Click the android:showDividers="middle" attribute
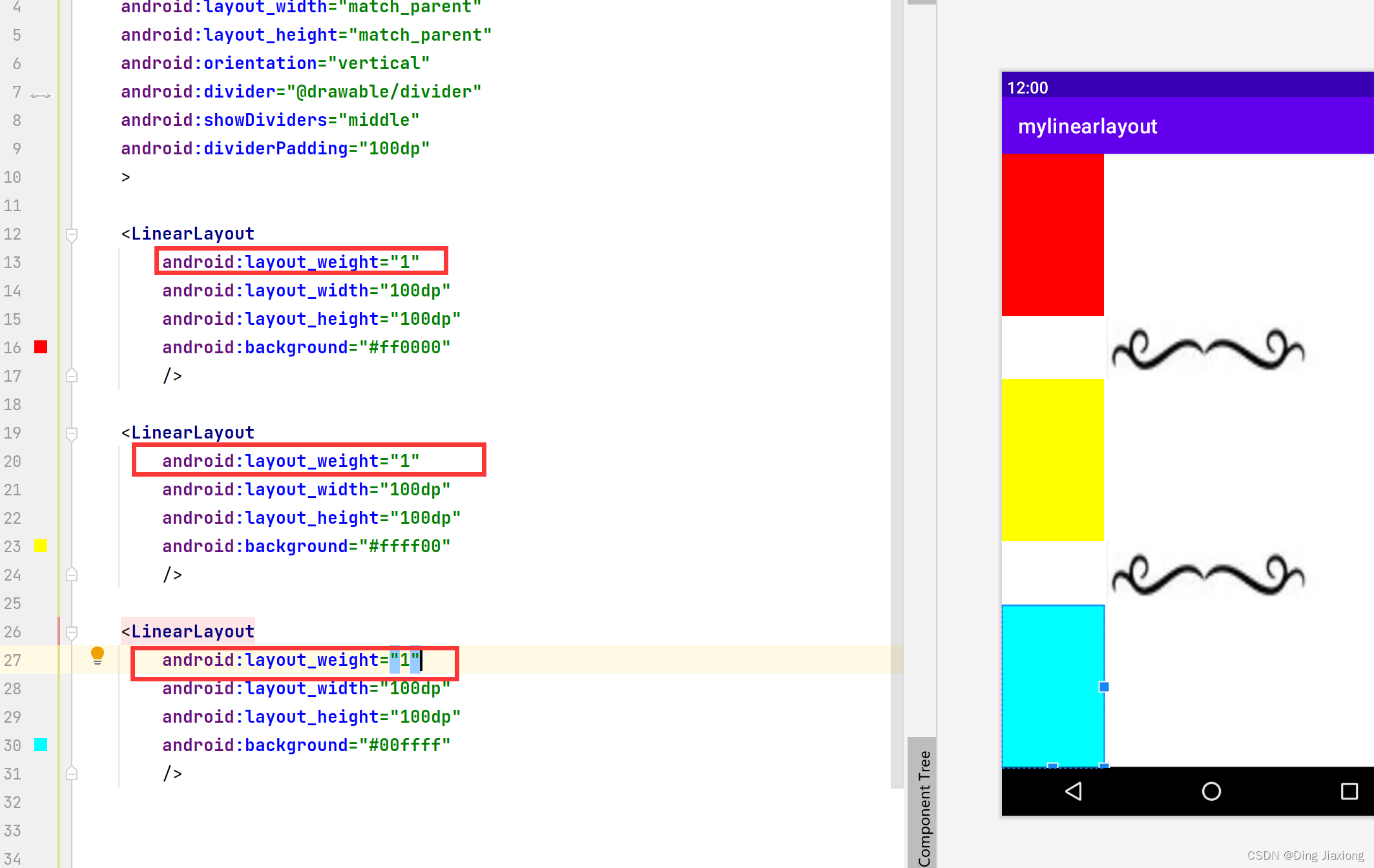The width and height of the screenshot is (1374, 868). (x=270, y=120)
